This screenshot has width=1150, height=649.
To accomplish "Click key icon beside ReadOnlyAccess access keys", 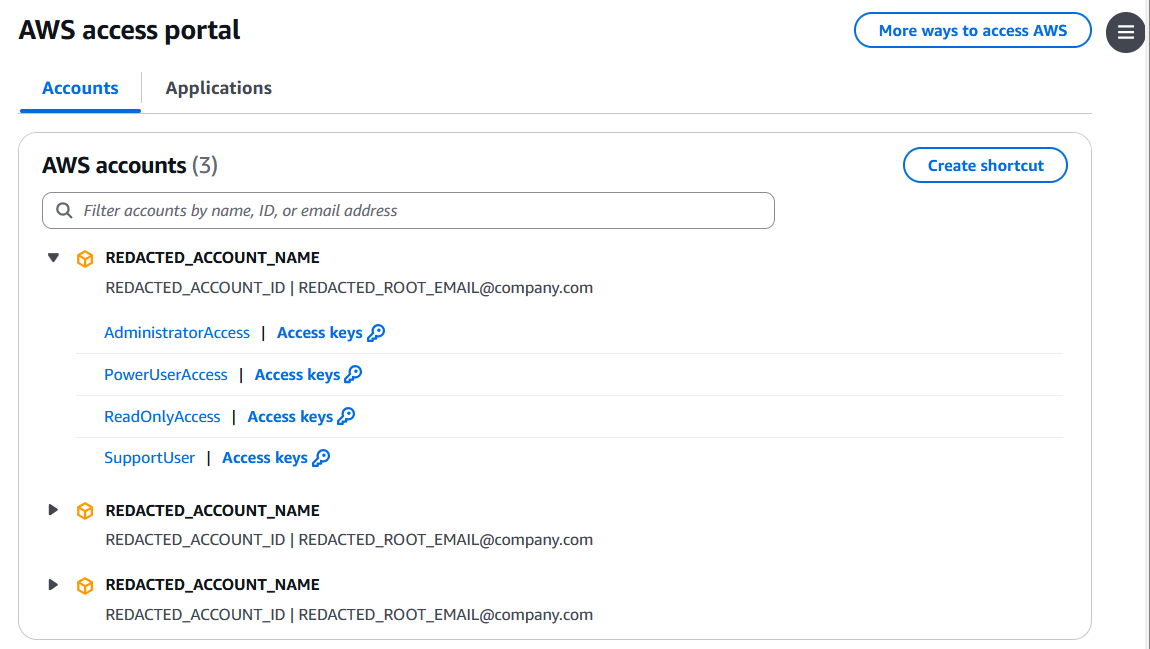I will click(346, 417).
